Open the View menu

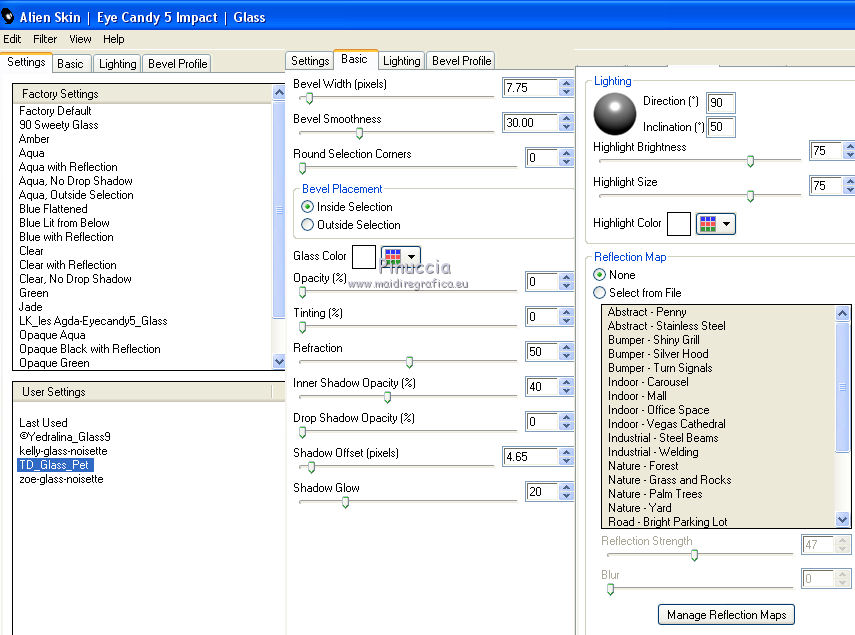click(x=80, y=39)
